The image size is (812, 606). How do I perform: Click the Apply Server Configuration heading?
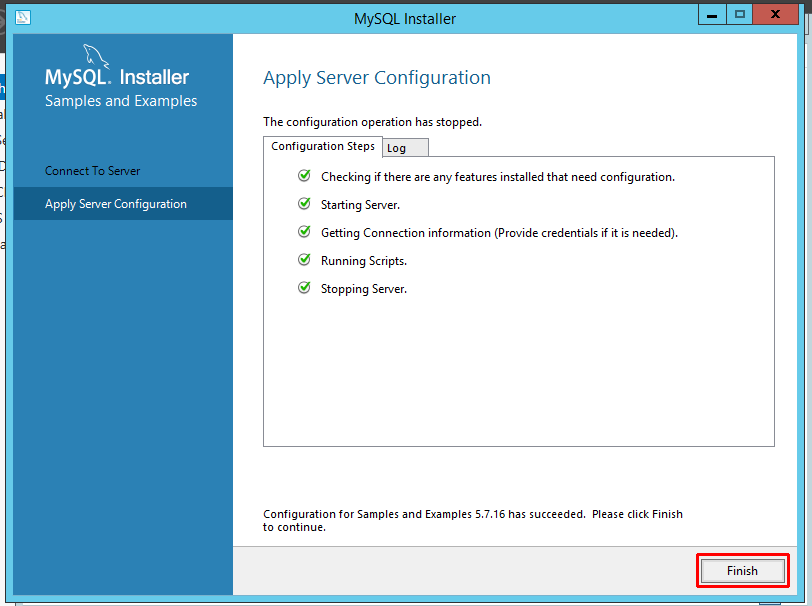[377, 77]
